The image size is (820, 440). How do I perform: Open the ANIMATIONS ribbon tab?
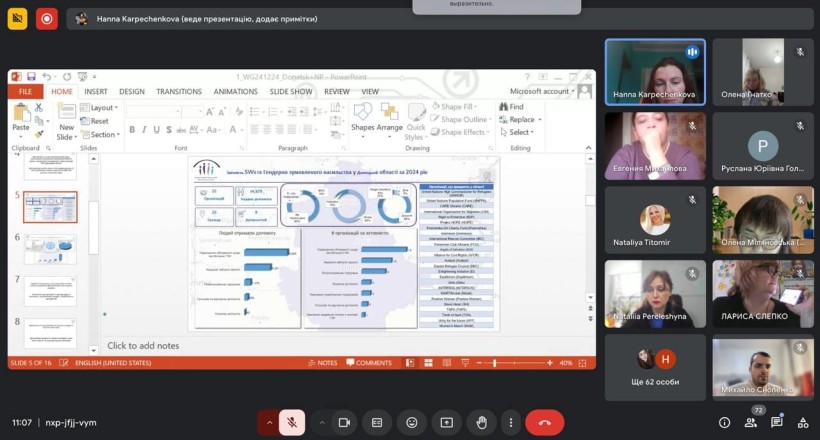click(x=235, y=92)
